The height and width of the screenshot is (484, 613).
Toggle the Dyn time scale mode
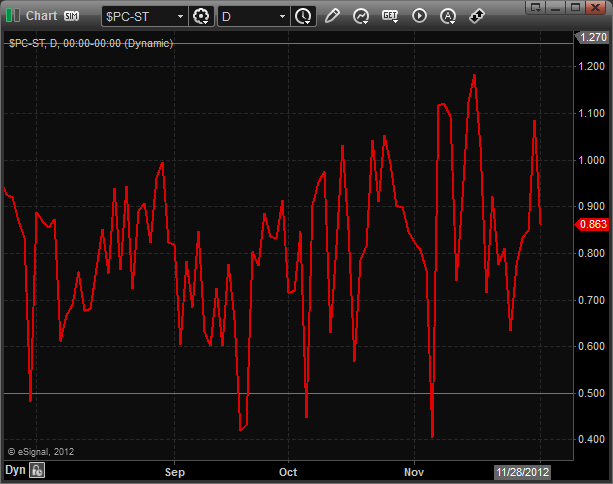(x=15, y=470)
